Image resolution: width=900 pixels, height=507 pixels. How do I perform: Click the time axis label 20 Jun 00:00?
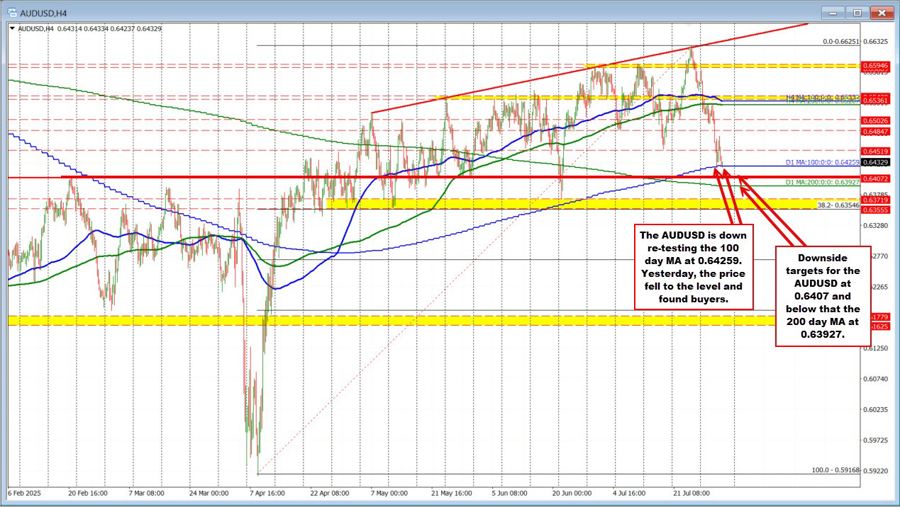coord(572,493)
